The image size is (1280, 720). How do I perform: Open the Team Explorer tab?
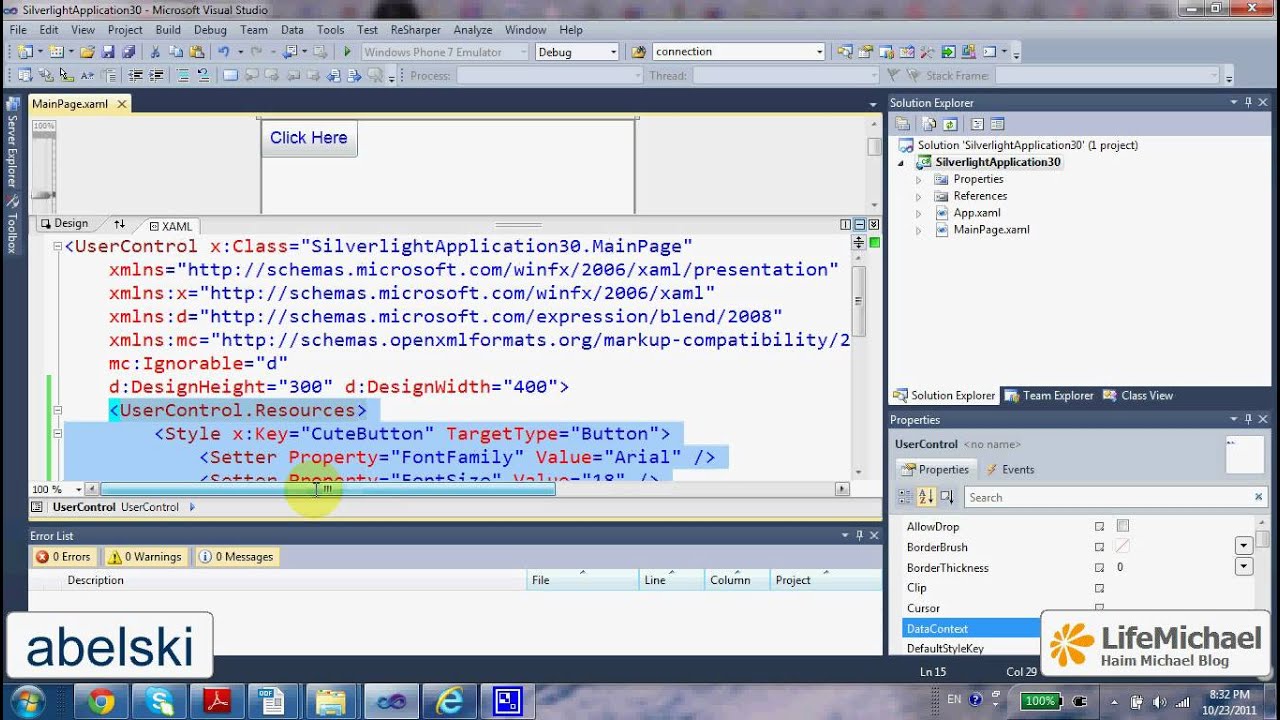pyautogui.click(x=1050, y=395)
